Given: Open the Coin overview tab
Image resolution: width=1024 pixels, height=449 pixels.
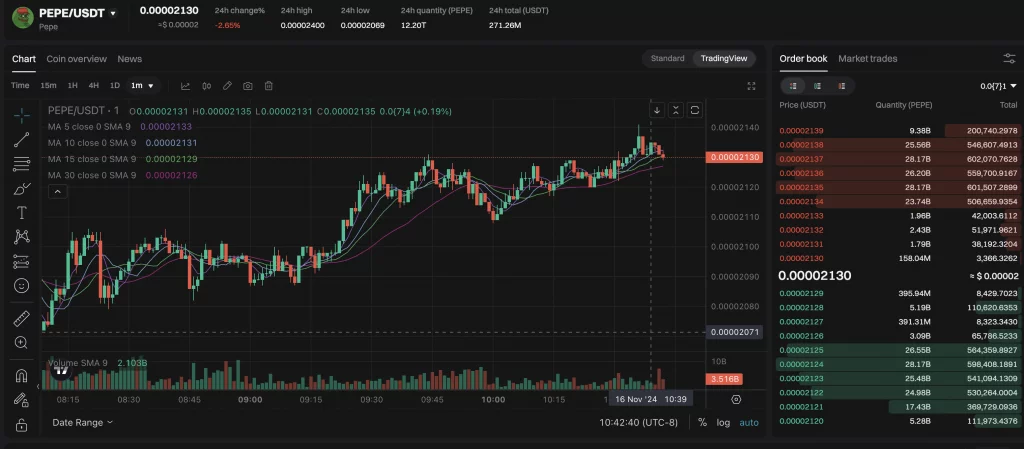Looking at the screenshot, I should coord(76,59).
